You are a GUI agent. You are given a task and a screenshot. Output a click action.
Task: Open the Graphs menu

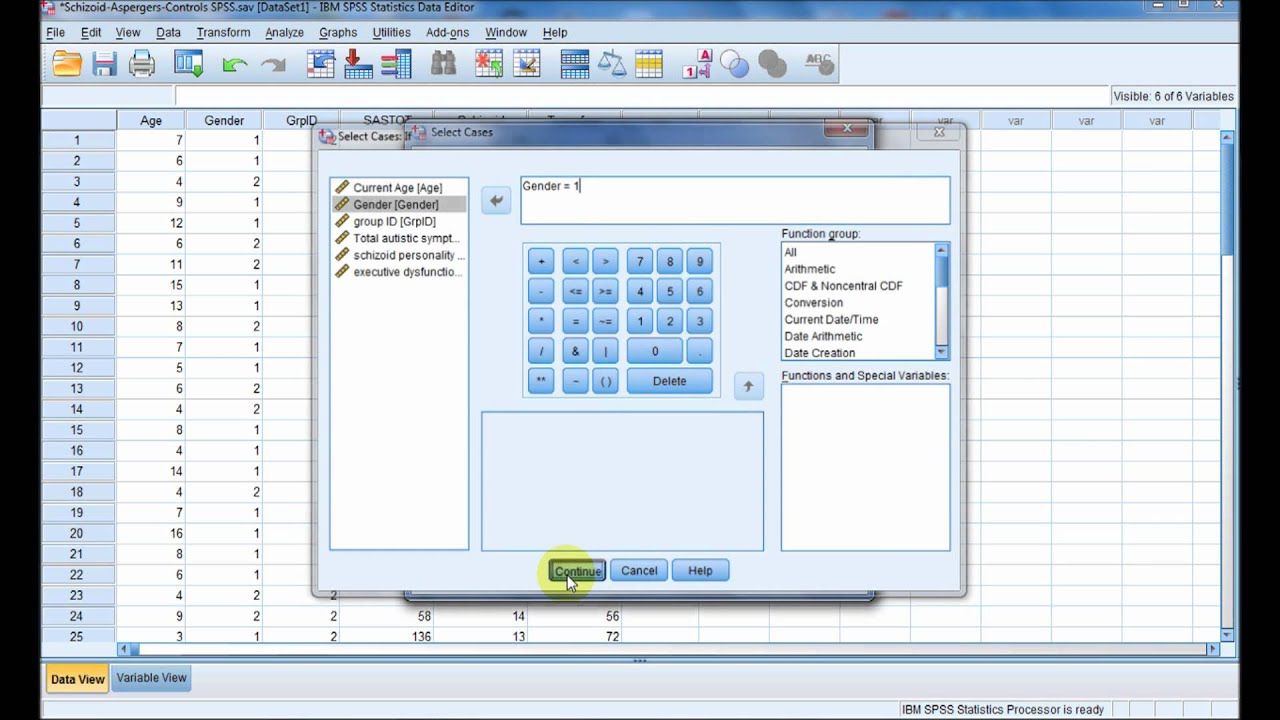pyautogui.click(x=338, y=33)
